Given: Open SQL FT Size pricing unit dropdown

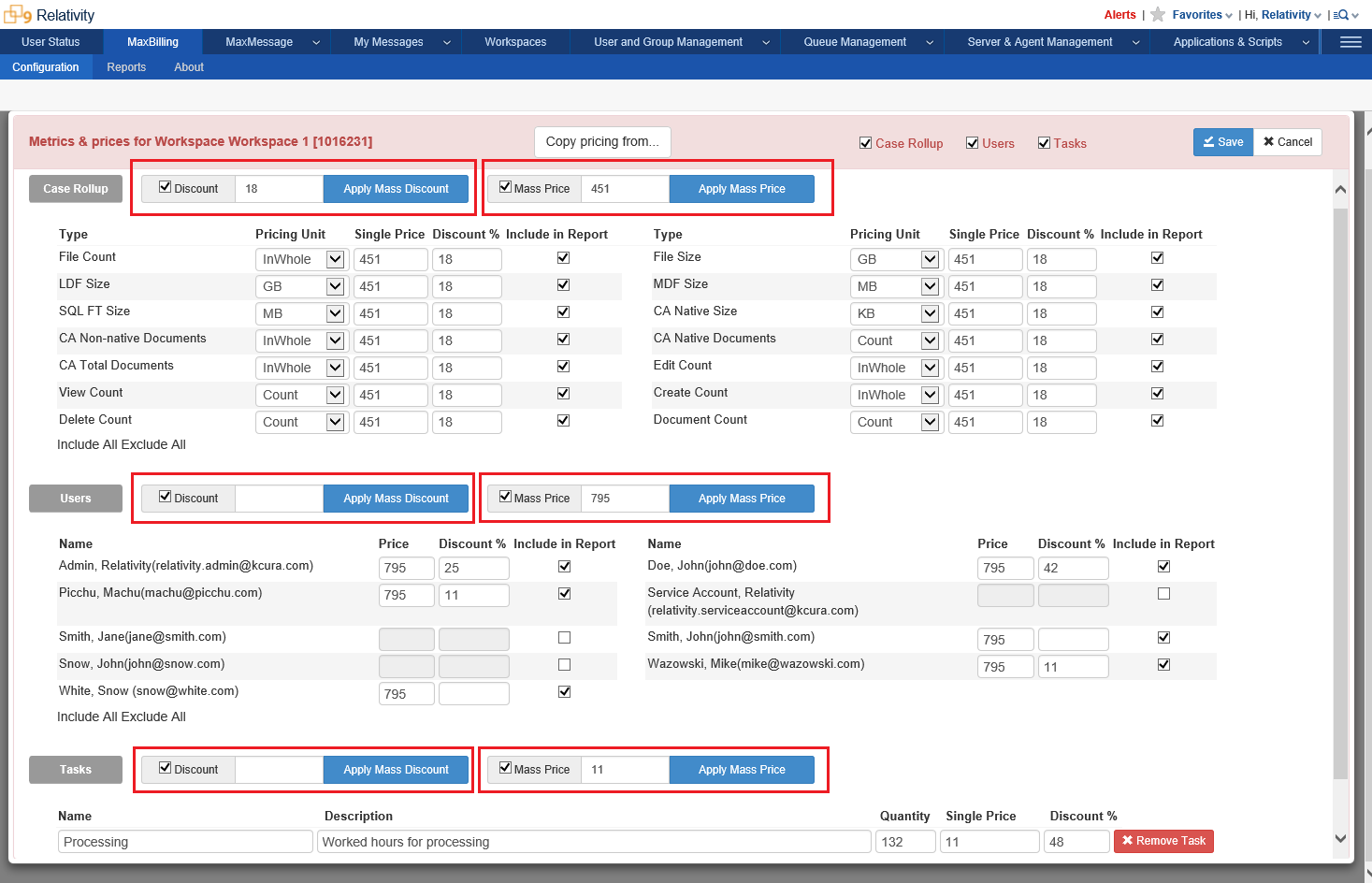Looking at the screenshot, I should pos(300,313).
